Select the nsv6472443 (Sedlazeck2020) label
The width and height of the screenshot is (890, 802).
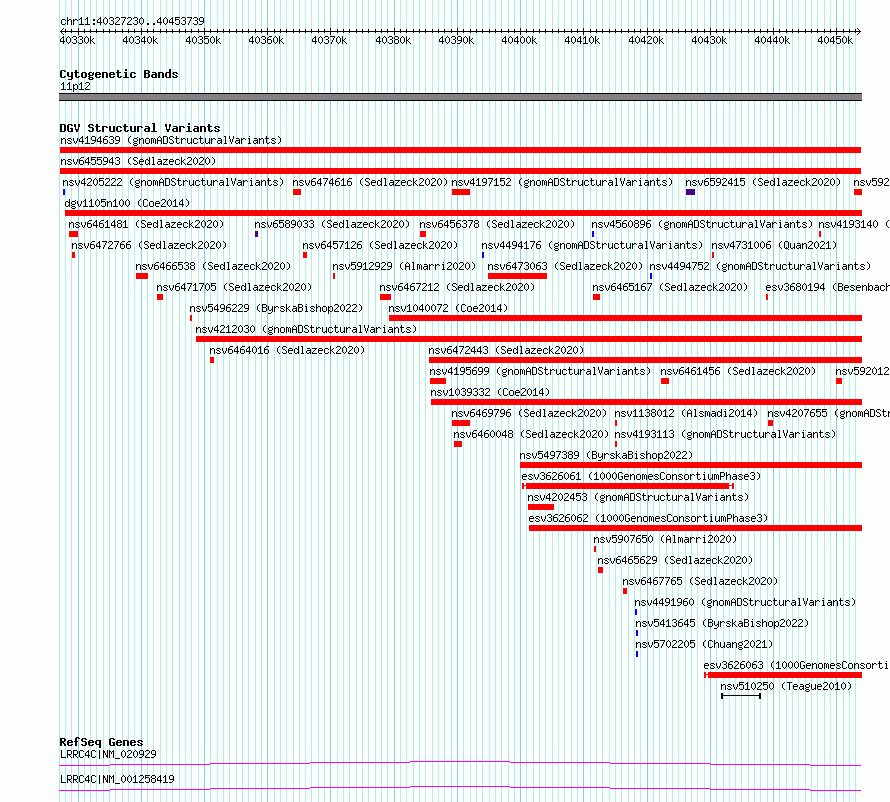coord(506,350)
